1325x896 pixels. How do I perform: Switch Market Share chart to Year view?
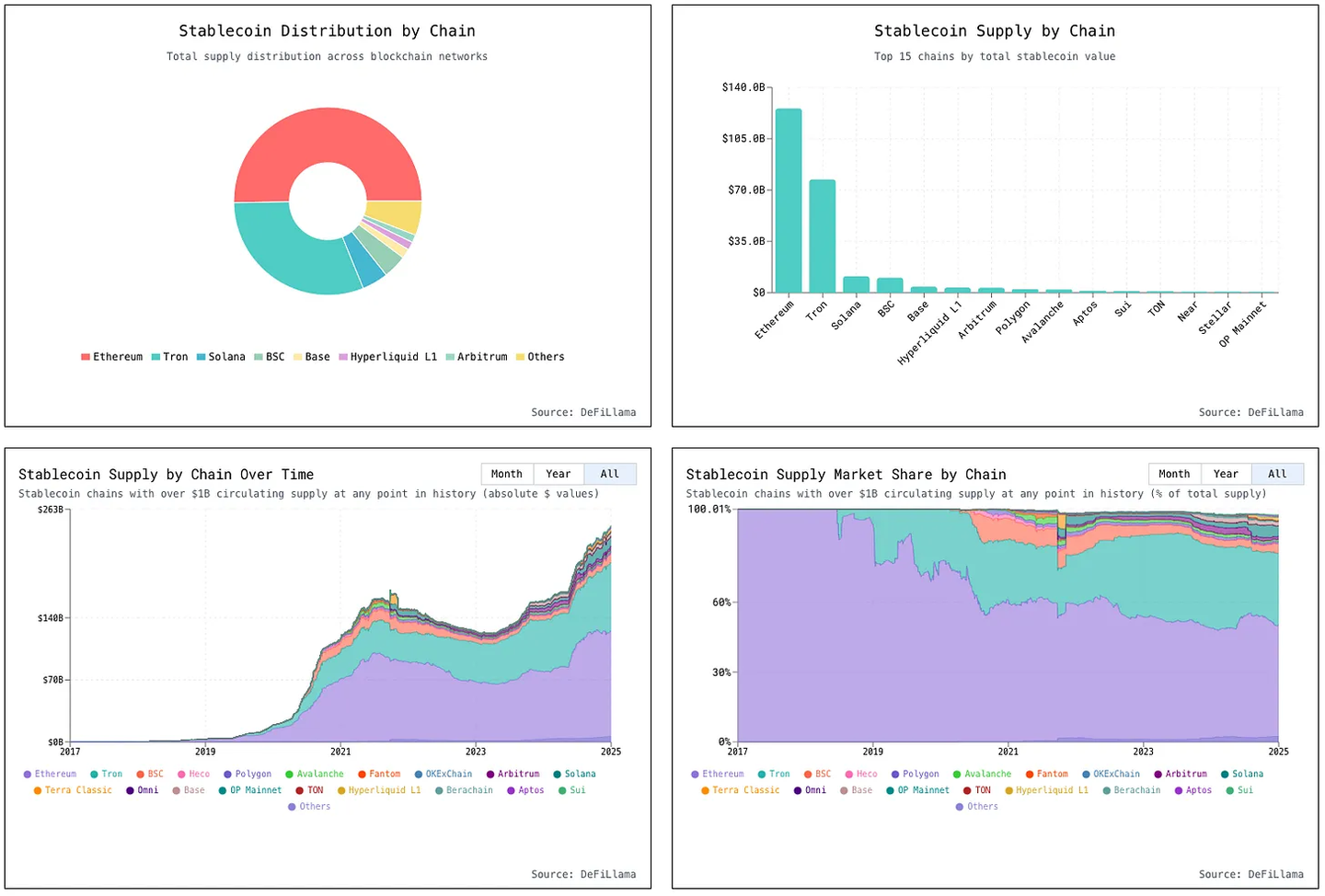pyautogui.click(x=1226, y=474)
